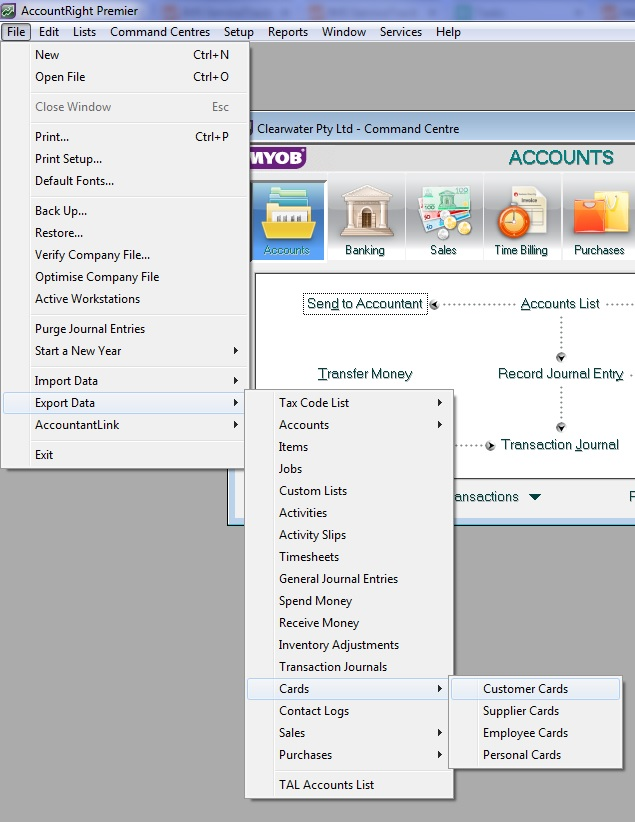Expand the Sales export submenu arrow
The width and height of the screenshot is (635, 822).
tap(439, 733)
